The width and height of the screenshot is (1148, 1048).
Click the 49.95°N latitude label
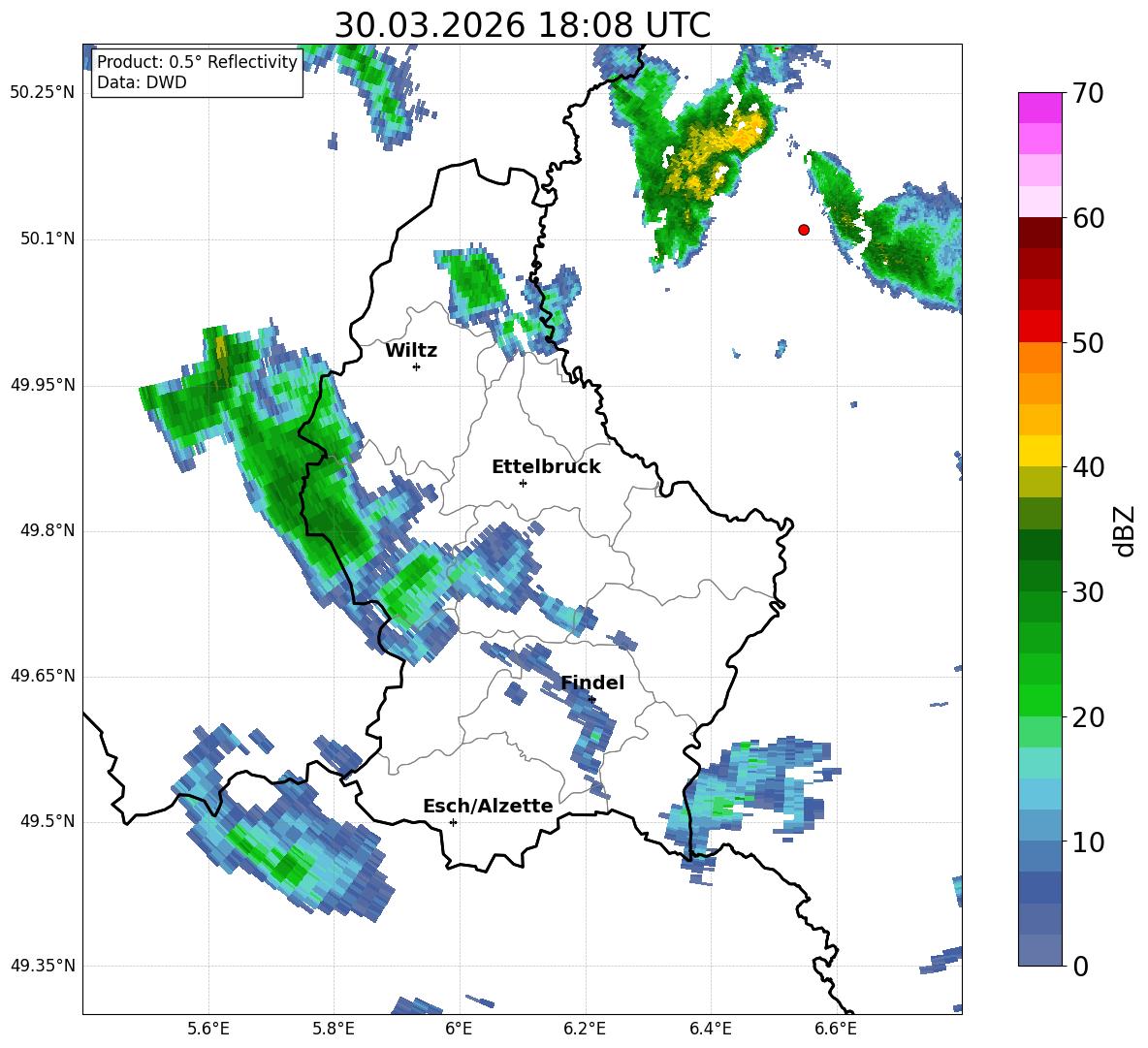tap(43, 385)
